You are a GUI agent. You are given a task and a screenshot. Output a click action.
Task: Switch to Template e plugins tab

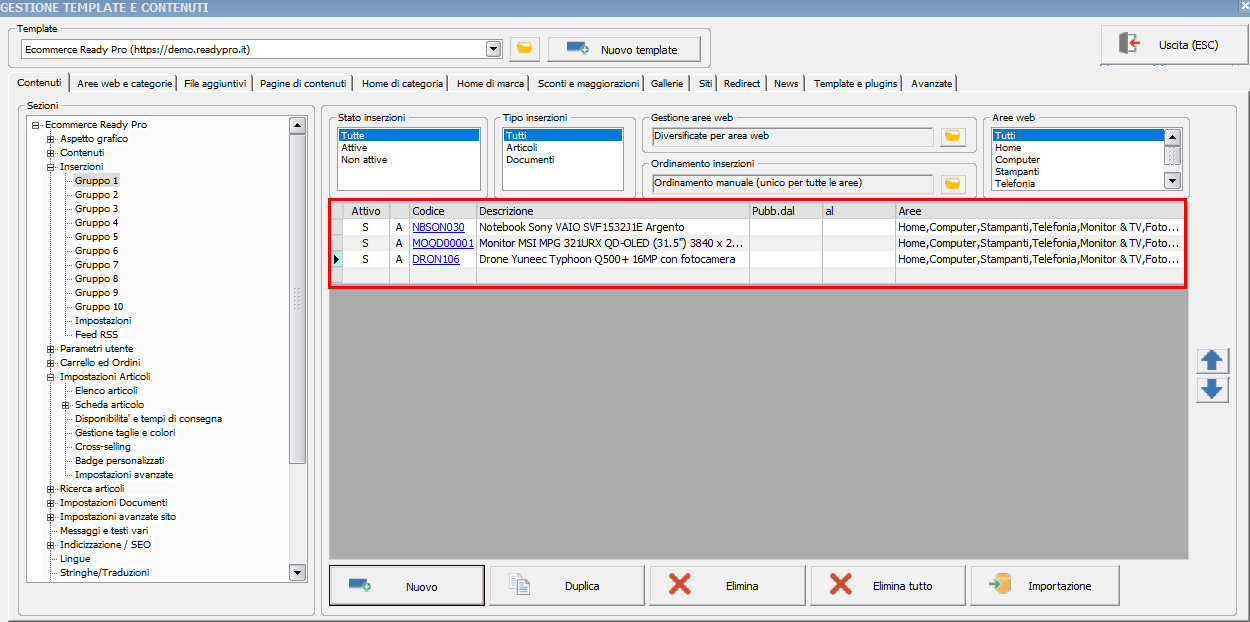(855, 84)
